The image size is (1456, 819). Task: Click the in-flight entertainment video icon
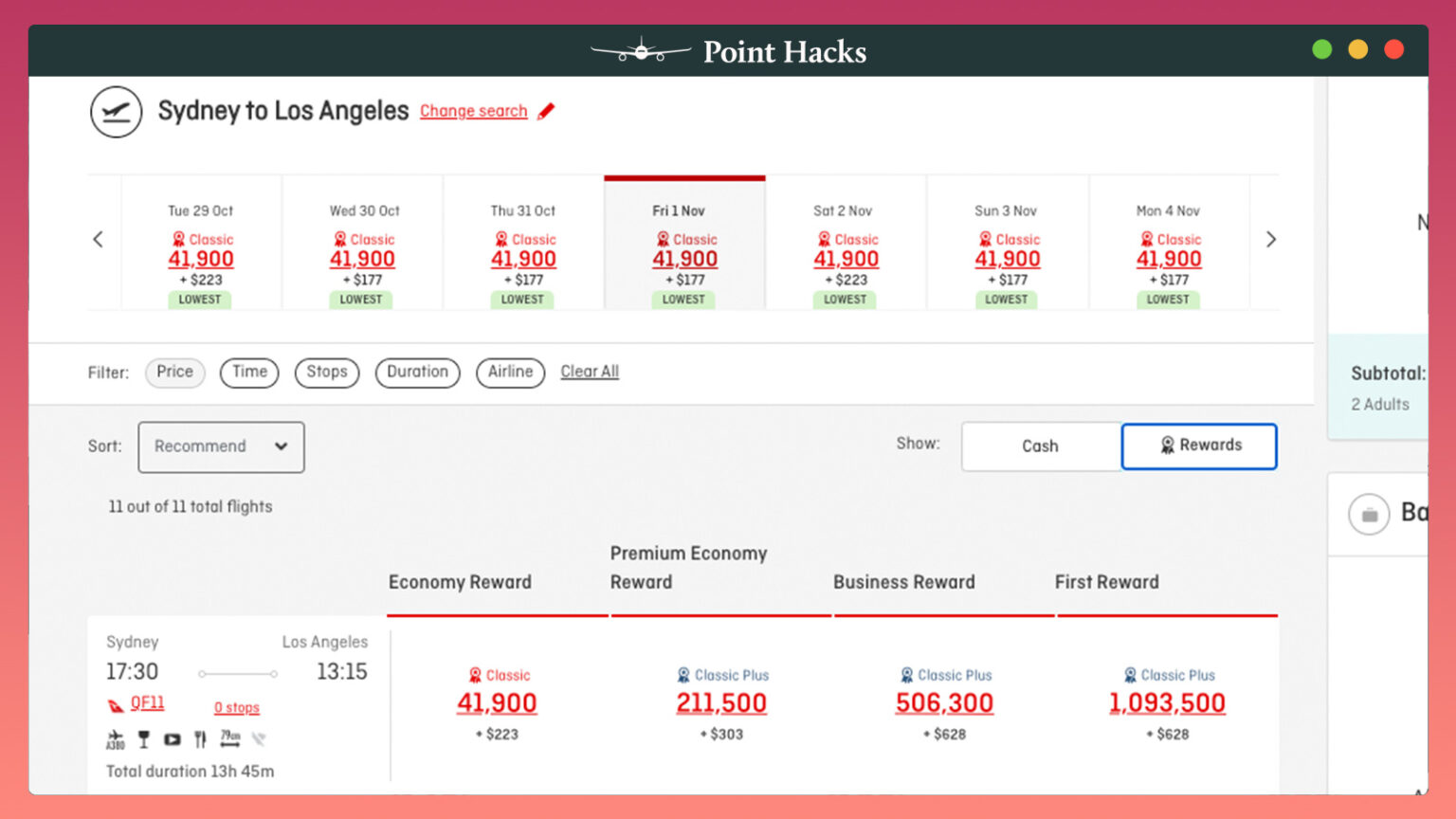tap(172, 738)
